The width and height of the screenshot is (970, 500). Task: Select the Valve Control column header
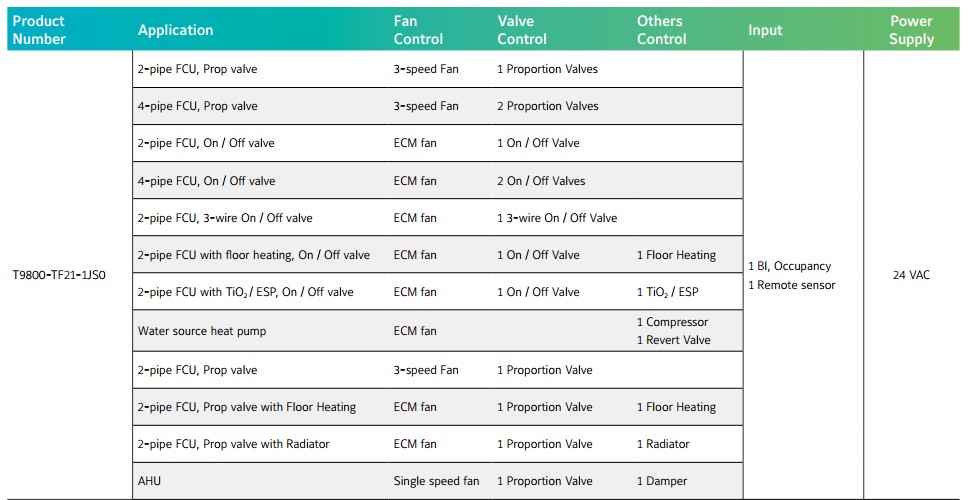pos(522,30)
